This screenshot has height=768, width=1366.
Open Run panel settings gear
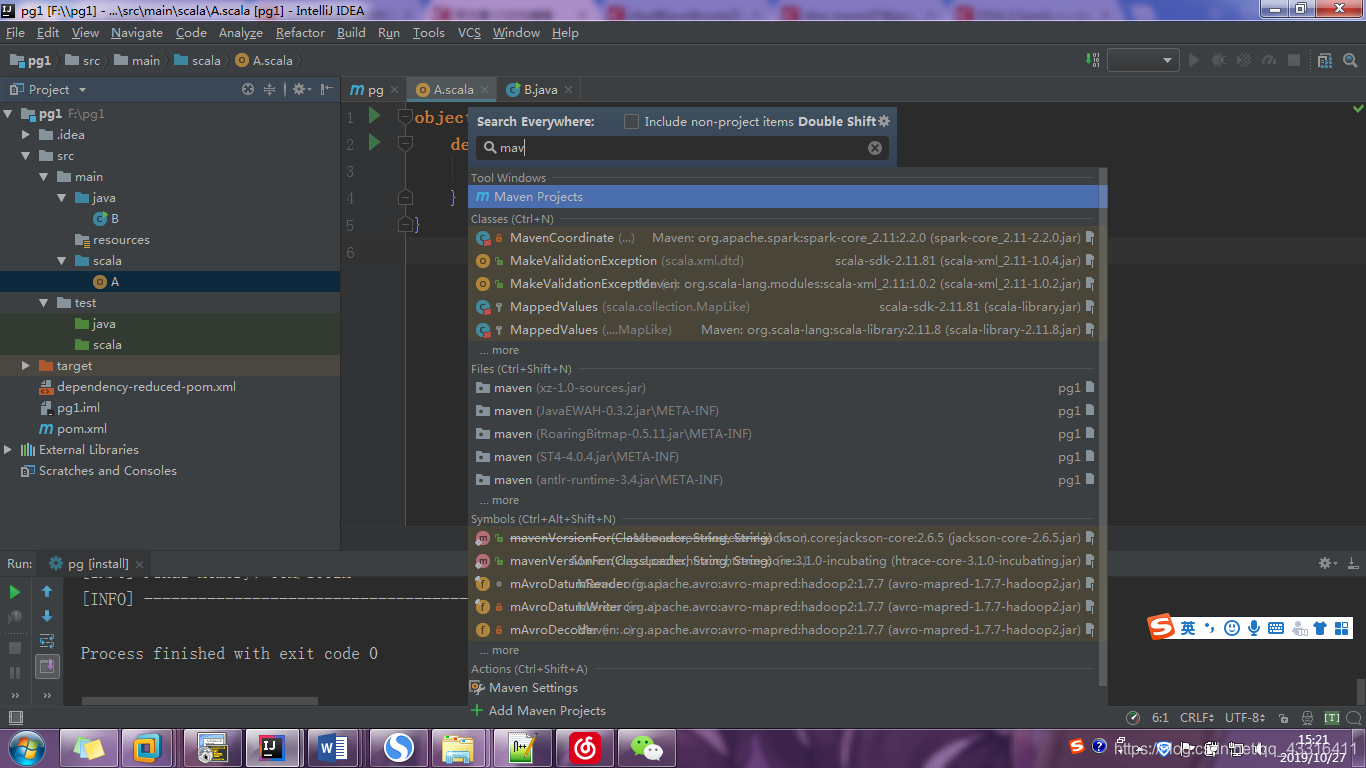1327,563
